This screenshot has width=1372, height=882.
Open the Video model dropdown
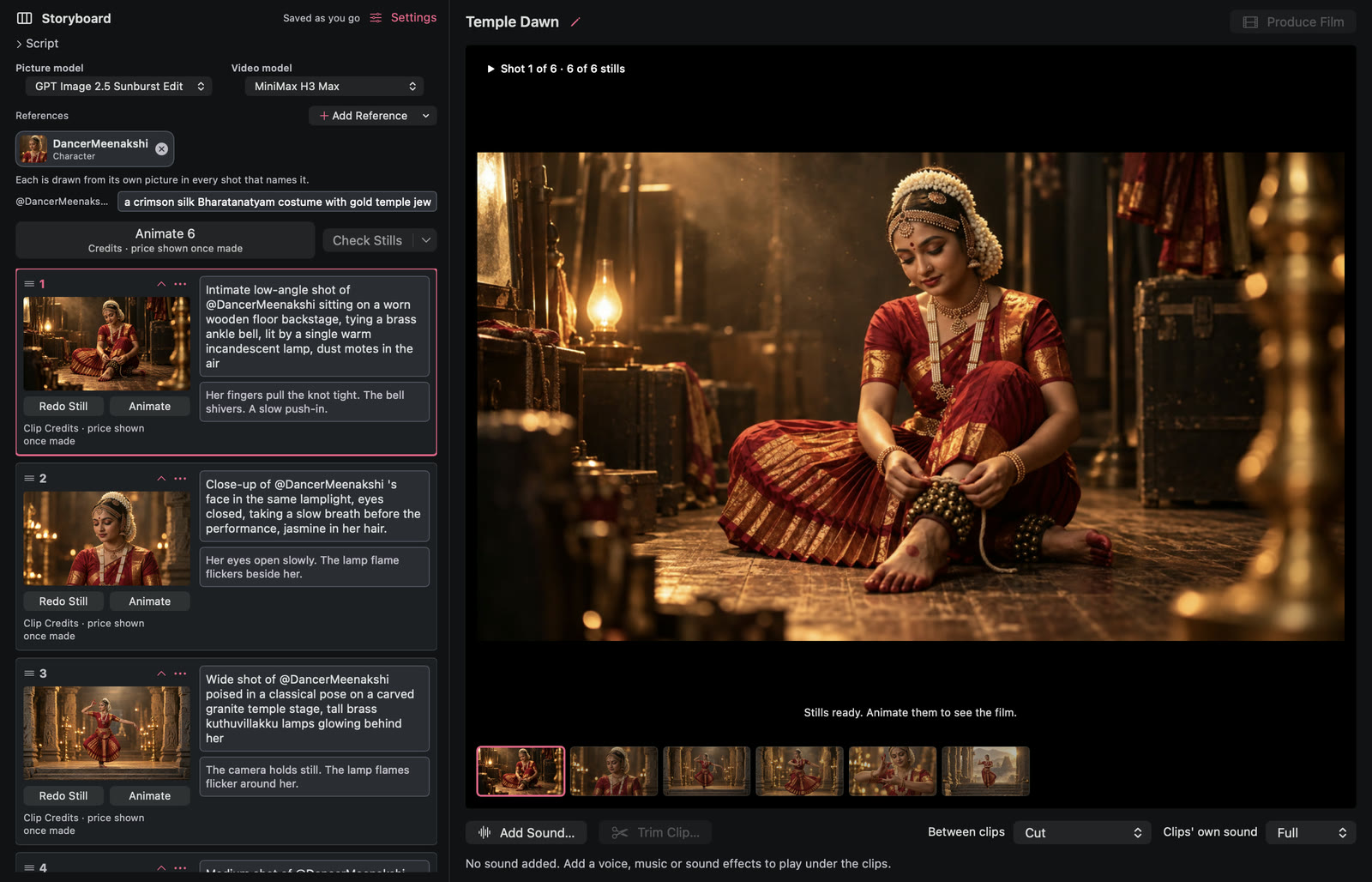334,87
